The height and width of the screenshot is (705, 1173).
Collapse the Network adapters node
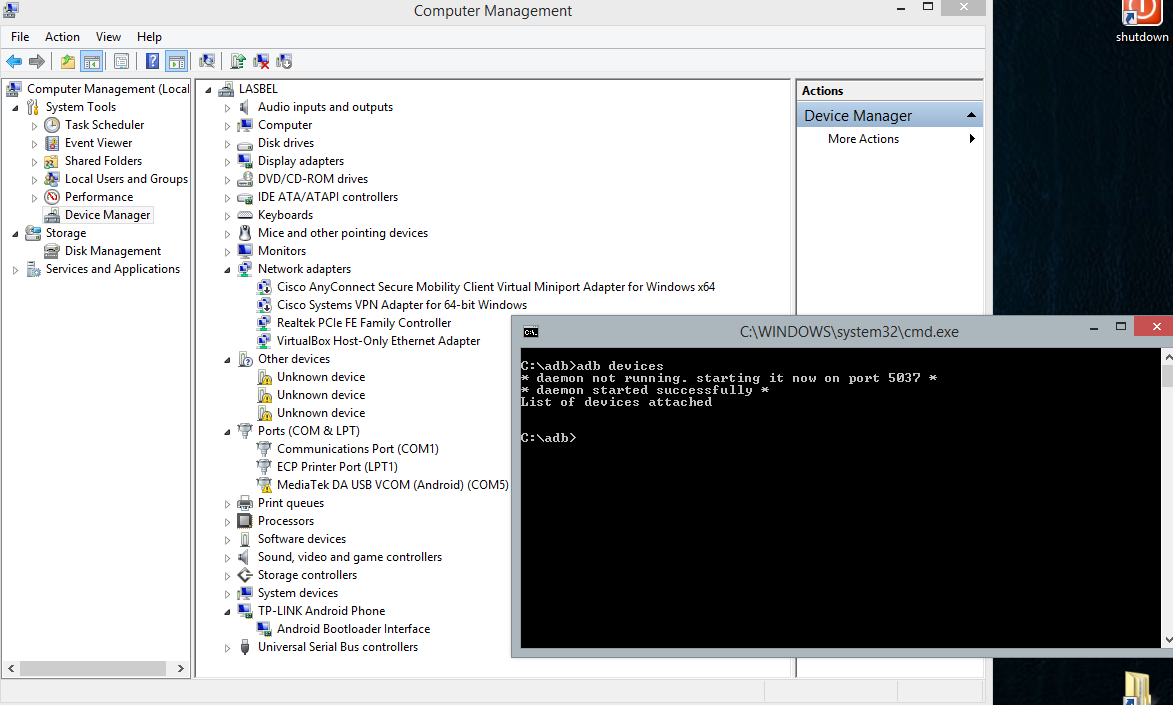point(228,269)
